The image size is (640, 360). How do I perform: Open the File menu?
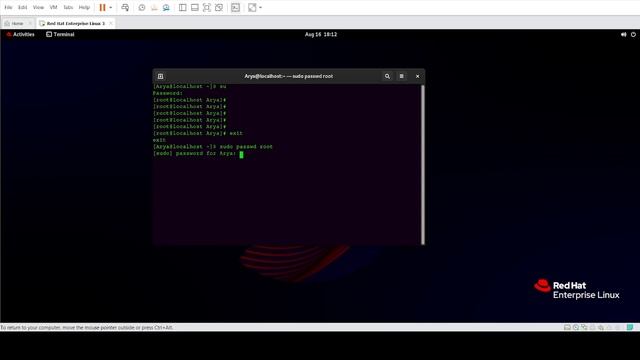tap(8, 7)
